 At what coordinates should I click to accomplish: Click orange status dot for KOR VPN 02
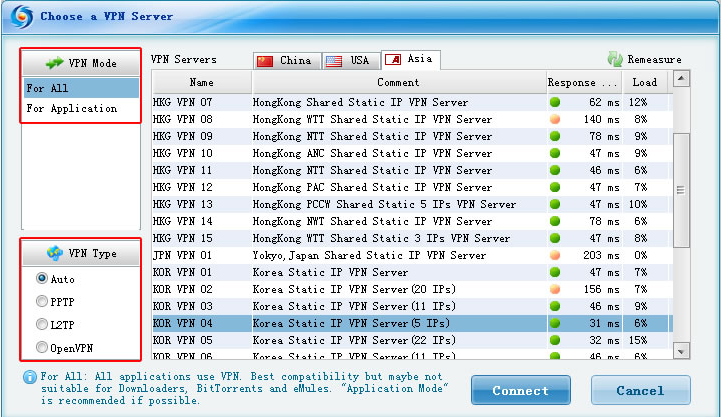click(555, 289)
